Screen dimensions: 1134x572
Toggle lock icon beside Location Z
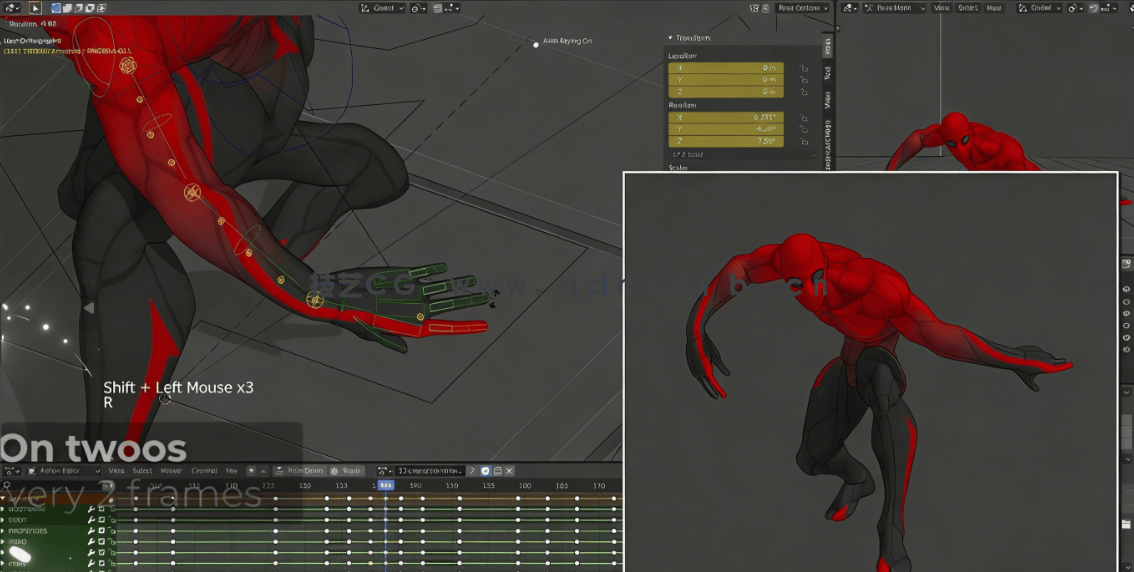(803, 92)
